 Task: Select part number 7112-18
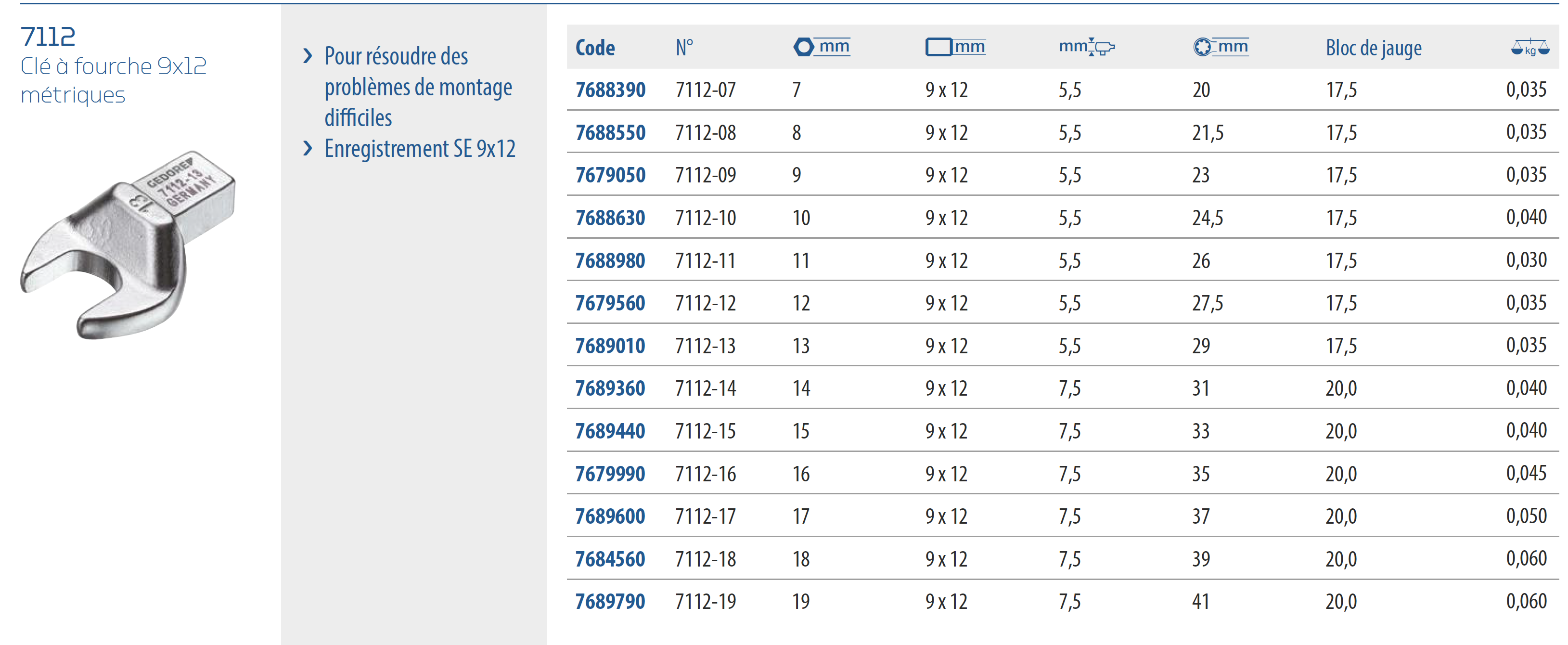click(x=706, y=559)
